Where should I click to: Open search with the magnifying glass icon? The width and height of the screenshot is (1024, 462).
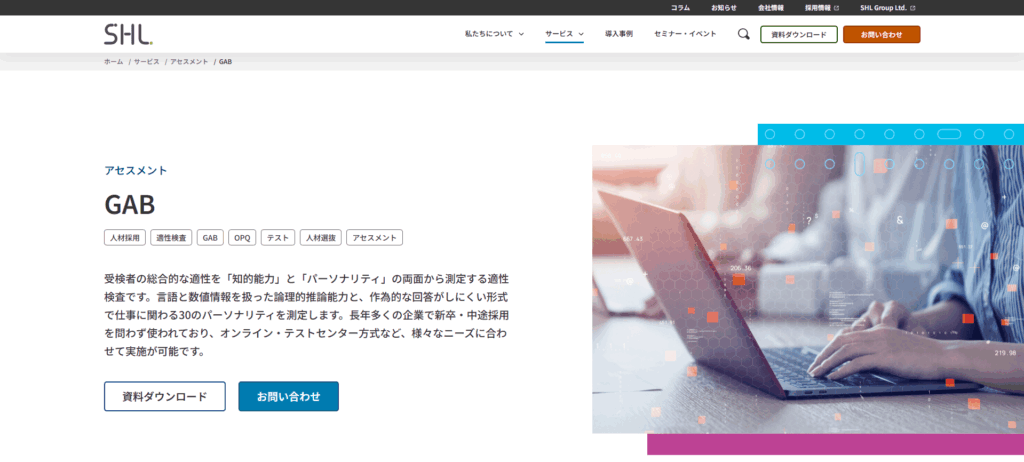coord(743,34)
